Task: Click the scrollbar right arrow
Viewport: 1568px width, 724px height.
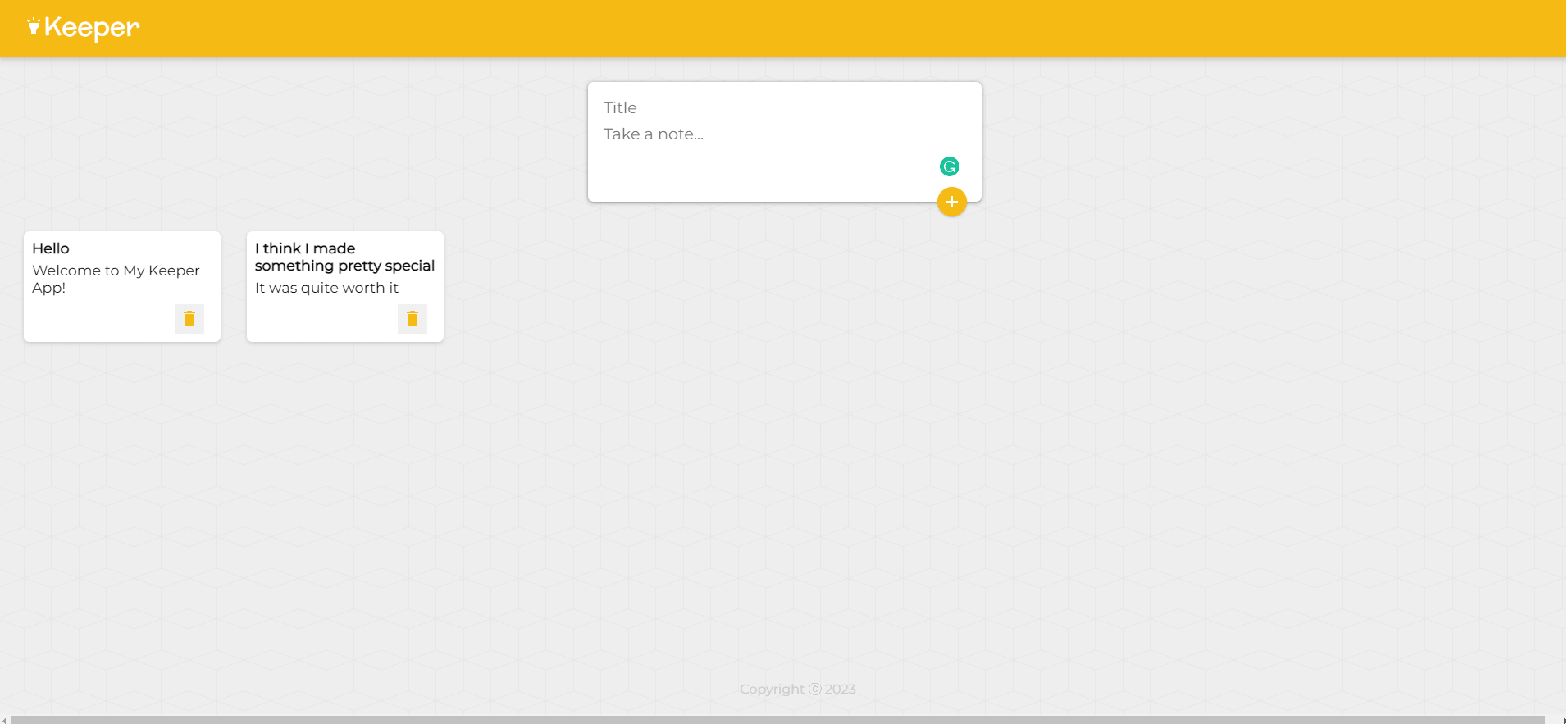Action: (1563, 720)
